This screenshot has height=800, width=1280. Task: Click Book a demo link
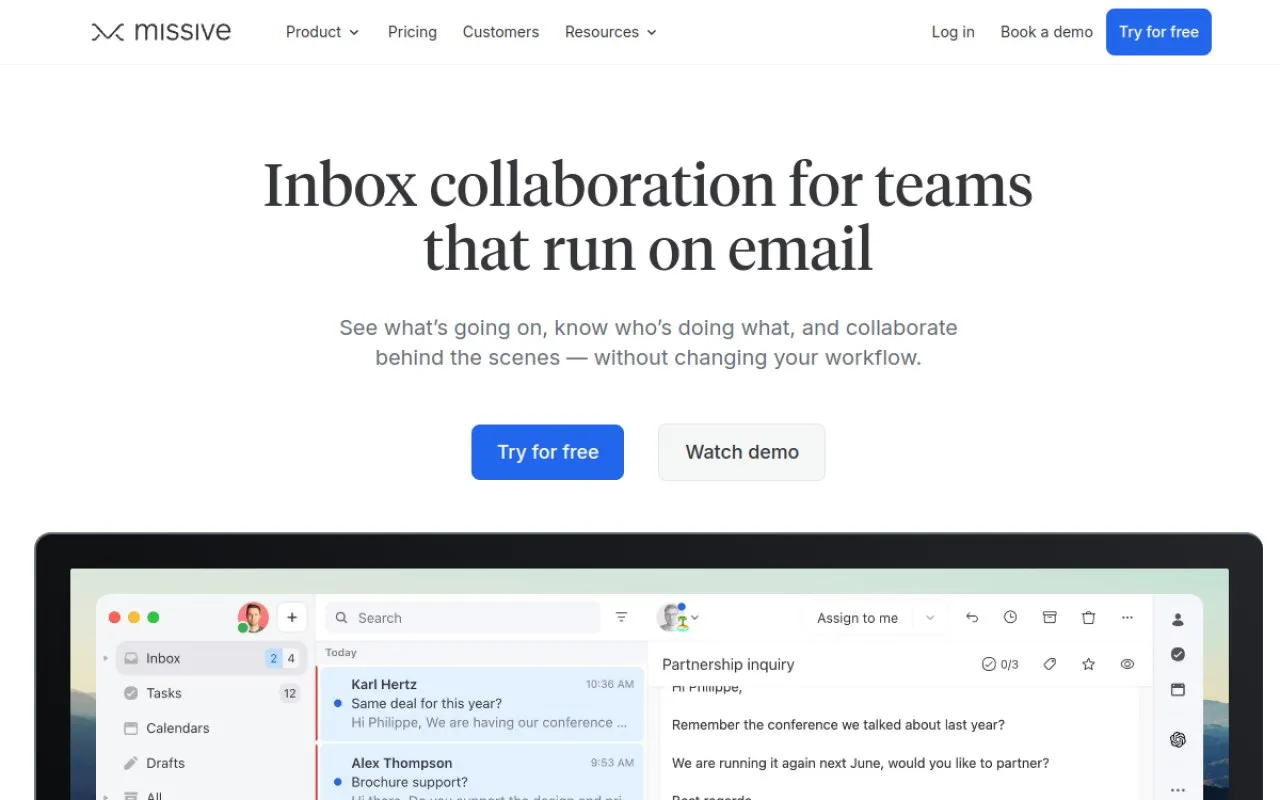click(x=1046, y=32)
